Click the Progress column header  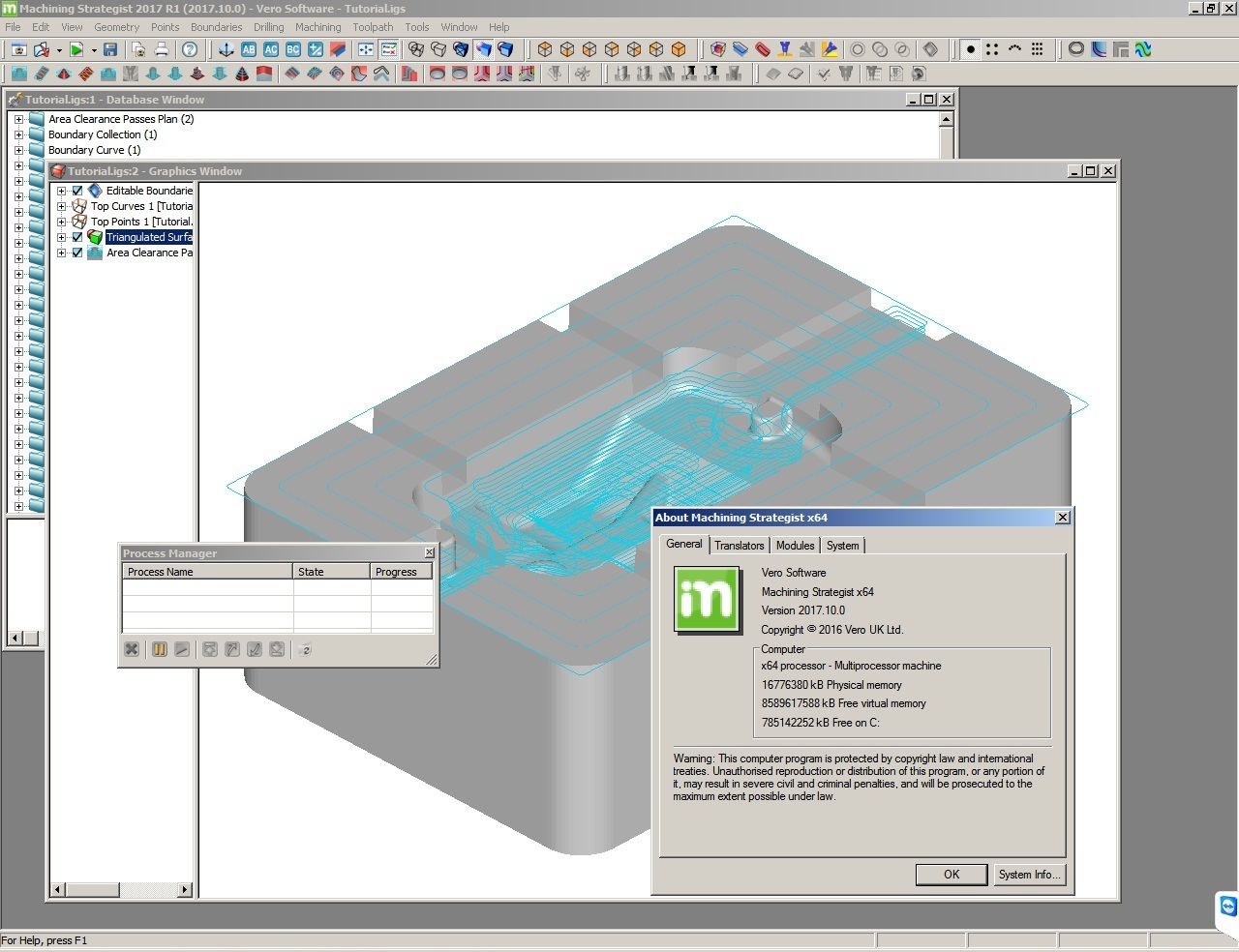pos(402,572)
